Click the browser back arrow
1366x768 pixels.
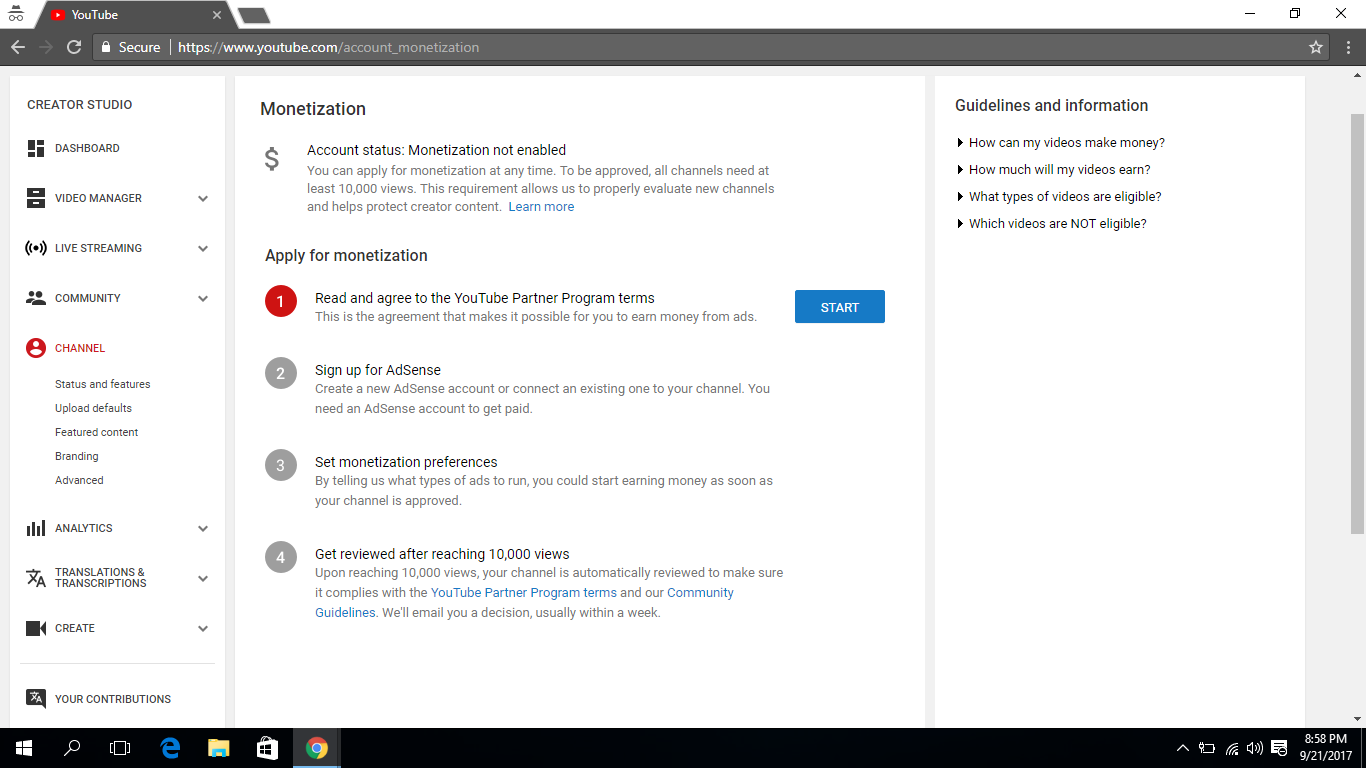coord(18,47)
